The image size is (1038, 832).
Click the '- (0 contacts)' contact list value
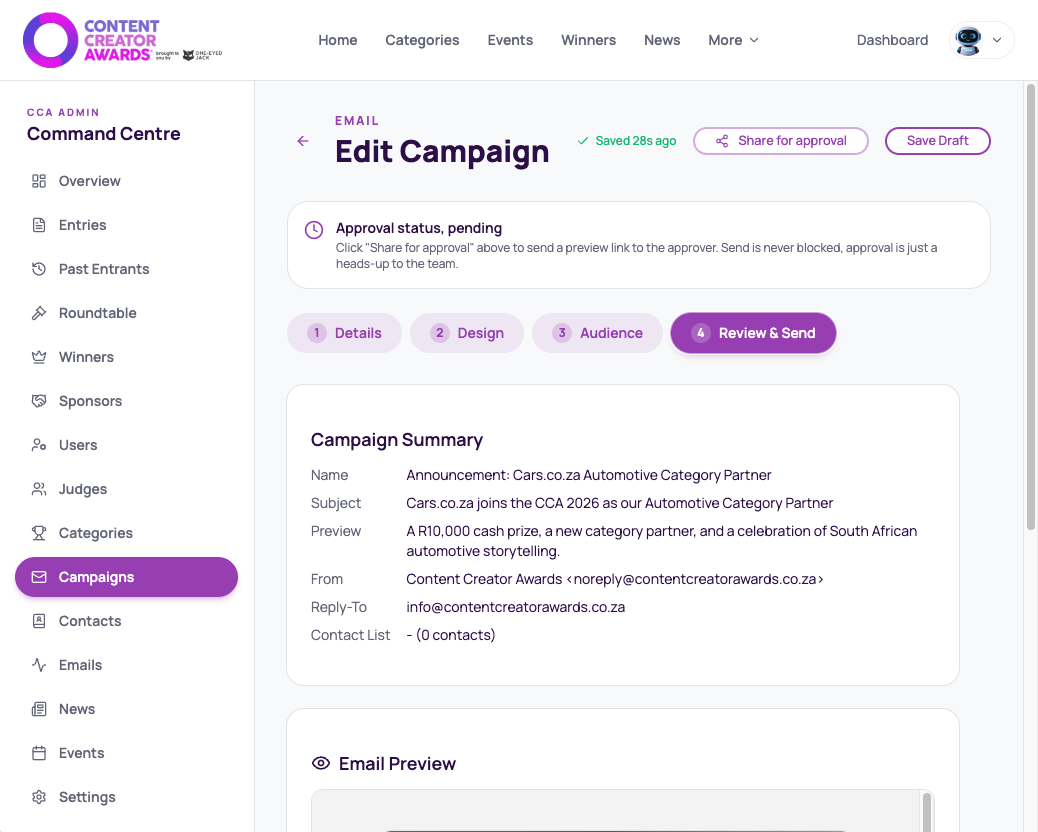[x=450, y=635]
